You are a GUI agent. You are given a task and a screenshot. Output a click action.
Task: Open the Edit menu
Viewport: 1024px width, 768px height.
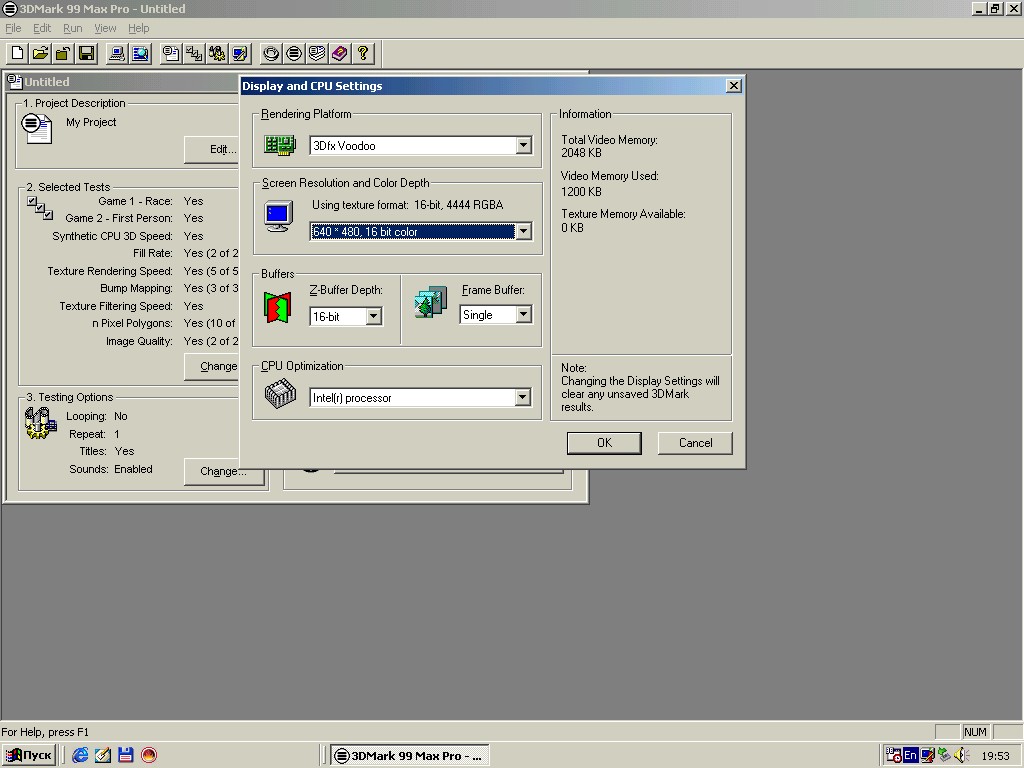click(42, 28)
